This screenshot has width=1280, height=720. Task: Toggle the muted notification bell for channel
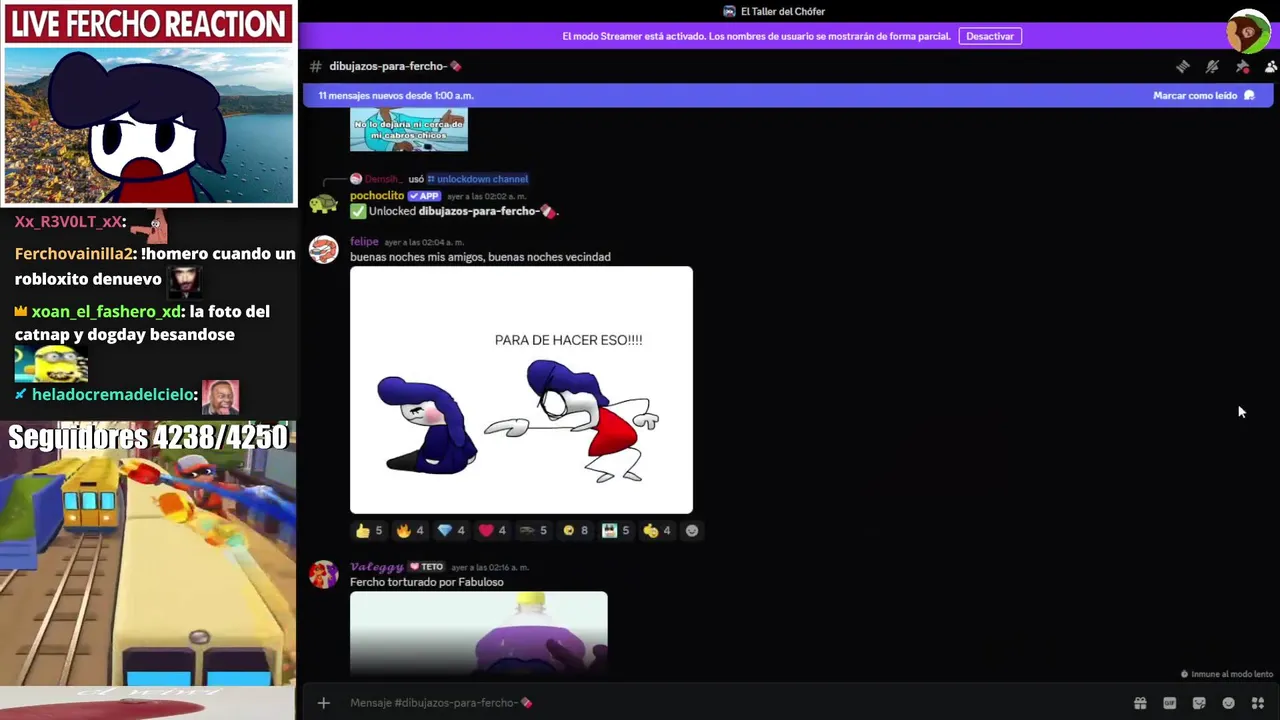point(1212,66)
